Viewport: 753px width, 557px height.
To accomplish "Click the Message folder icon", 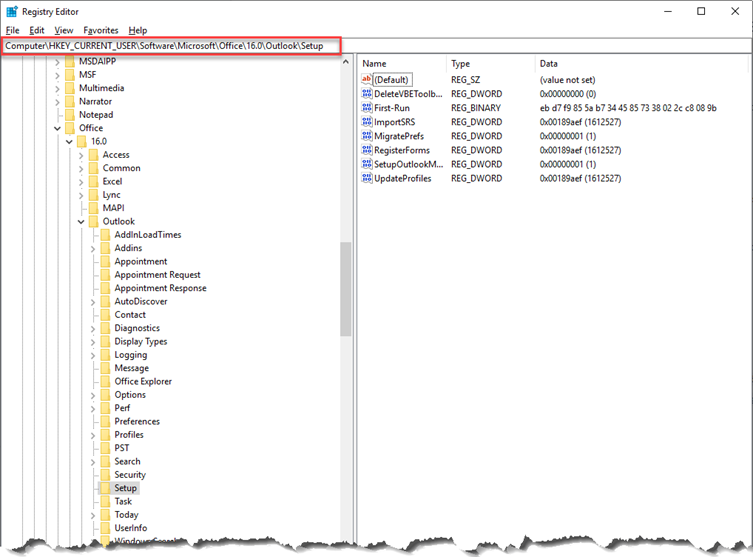I will (x=105, y=368).
